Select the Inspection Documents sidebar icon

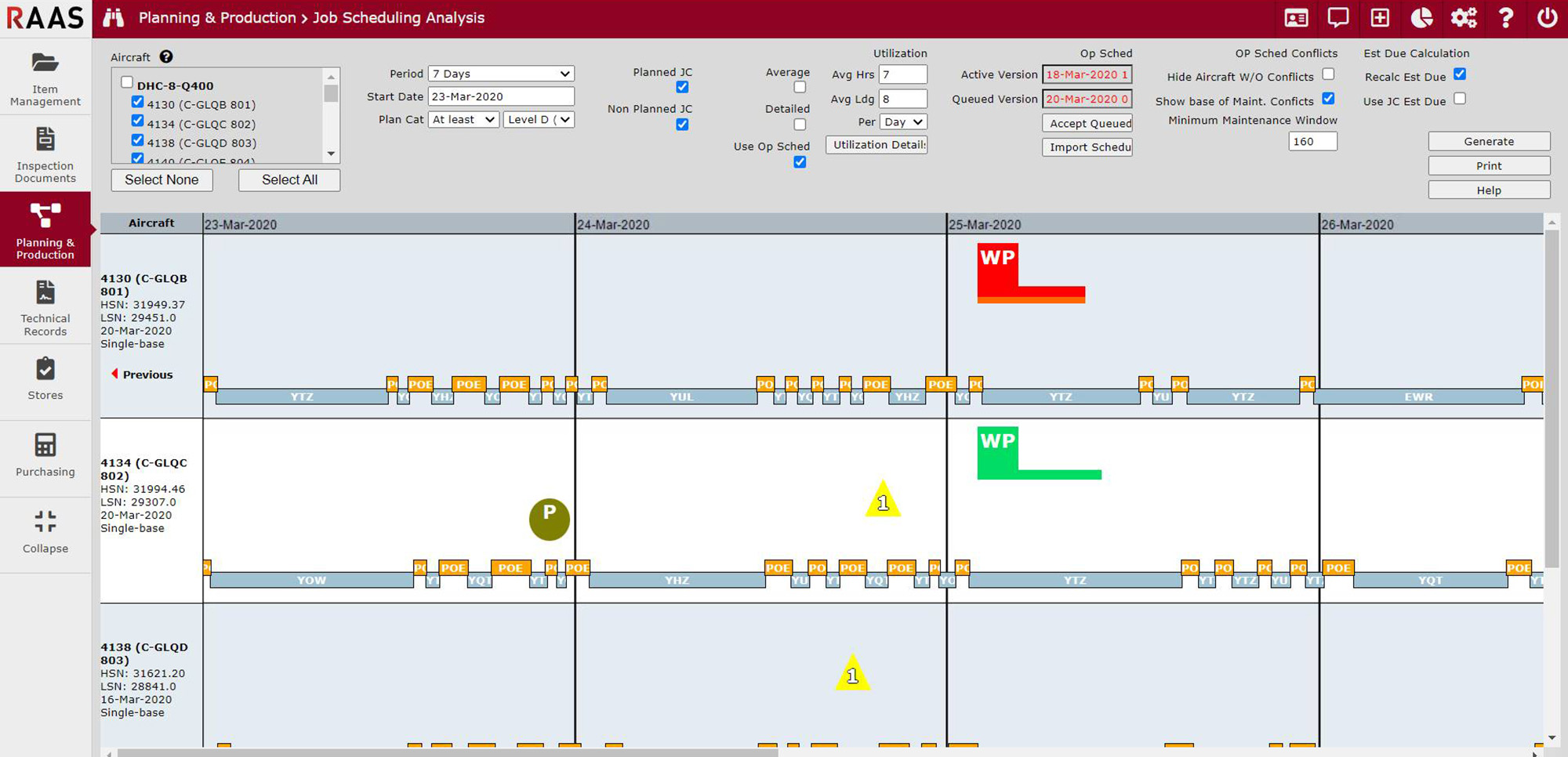tap(45, 154)
